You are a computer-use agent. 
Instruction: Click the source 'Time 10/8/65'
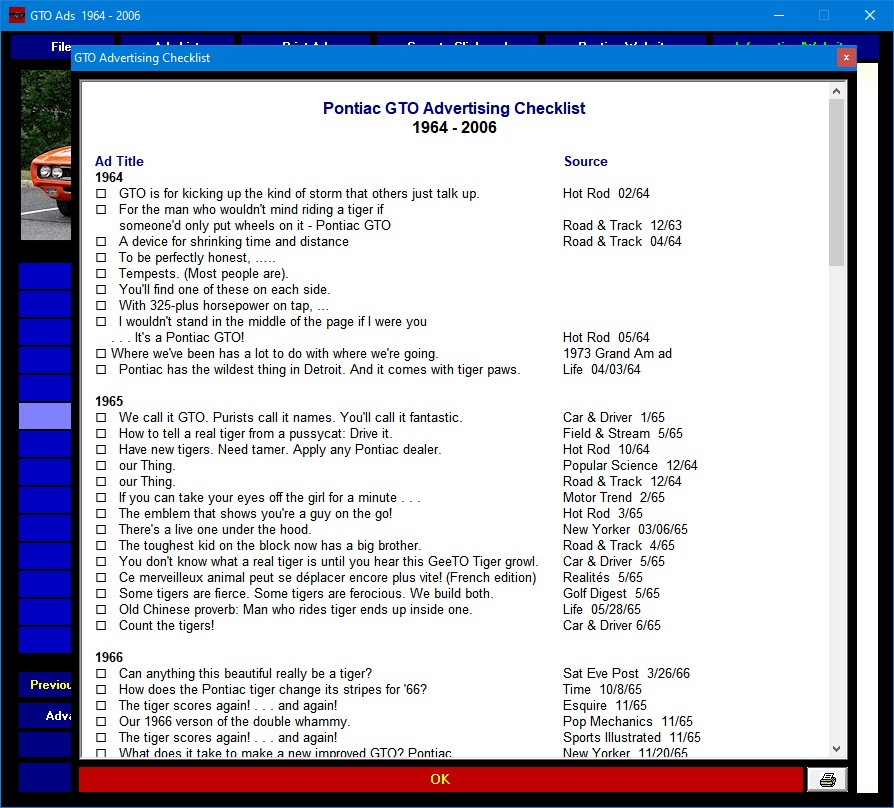[x=602, y=689]
